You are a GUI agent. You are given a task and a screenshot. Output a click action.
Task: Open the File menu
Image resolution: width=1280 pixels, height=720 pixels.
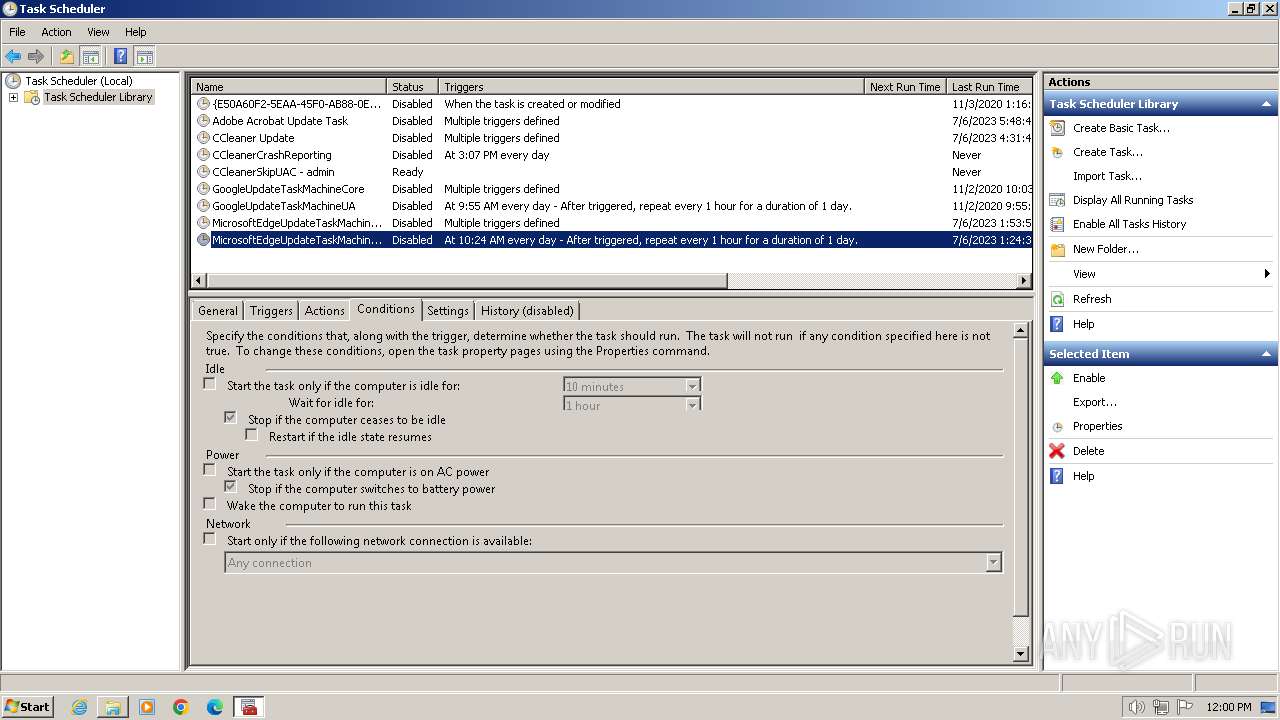point(17,32)
